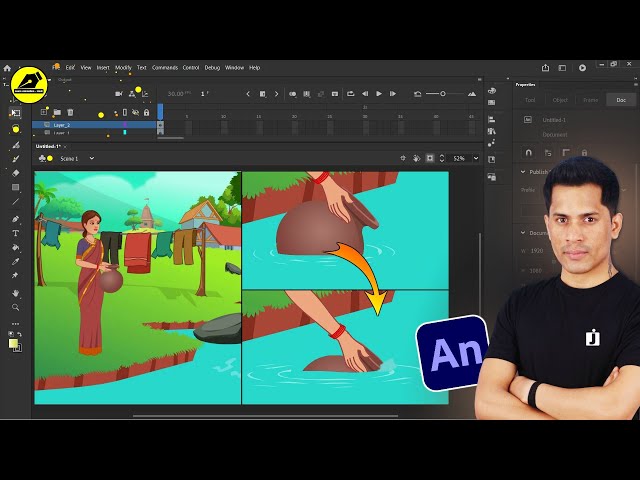
Task: Click the swap colors icon
Action: coord(19,334)
